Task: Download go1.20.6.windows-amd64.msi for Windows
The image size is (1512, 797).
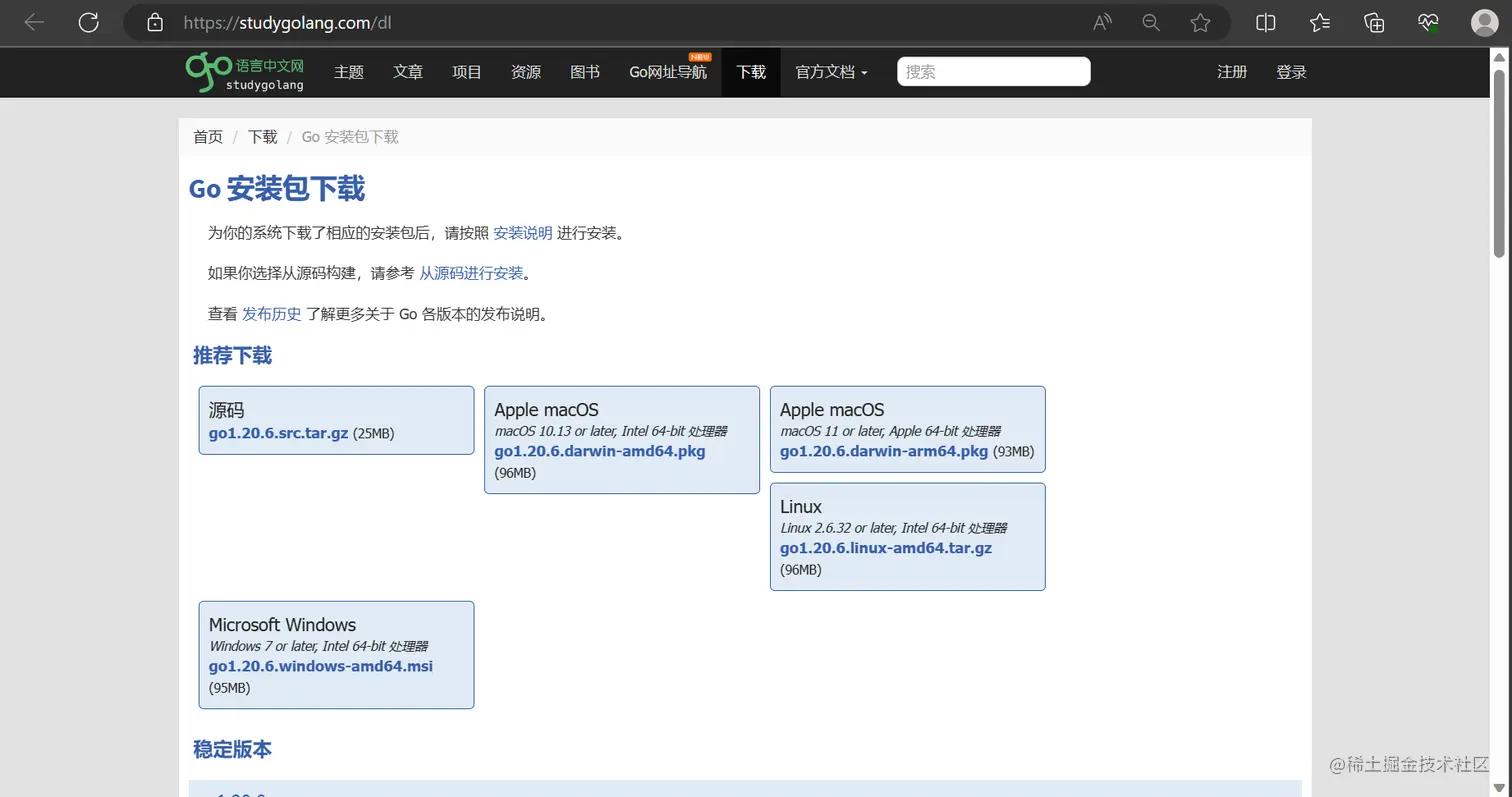Action: [320, 665]
